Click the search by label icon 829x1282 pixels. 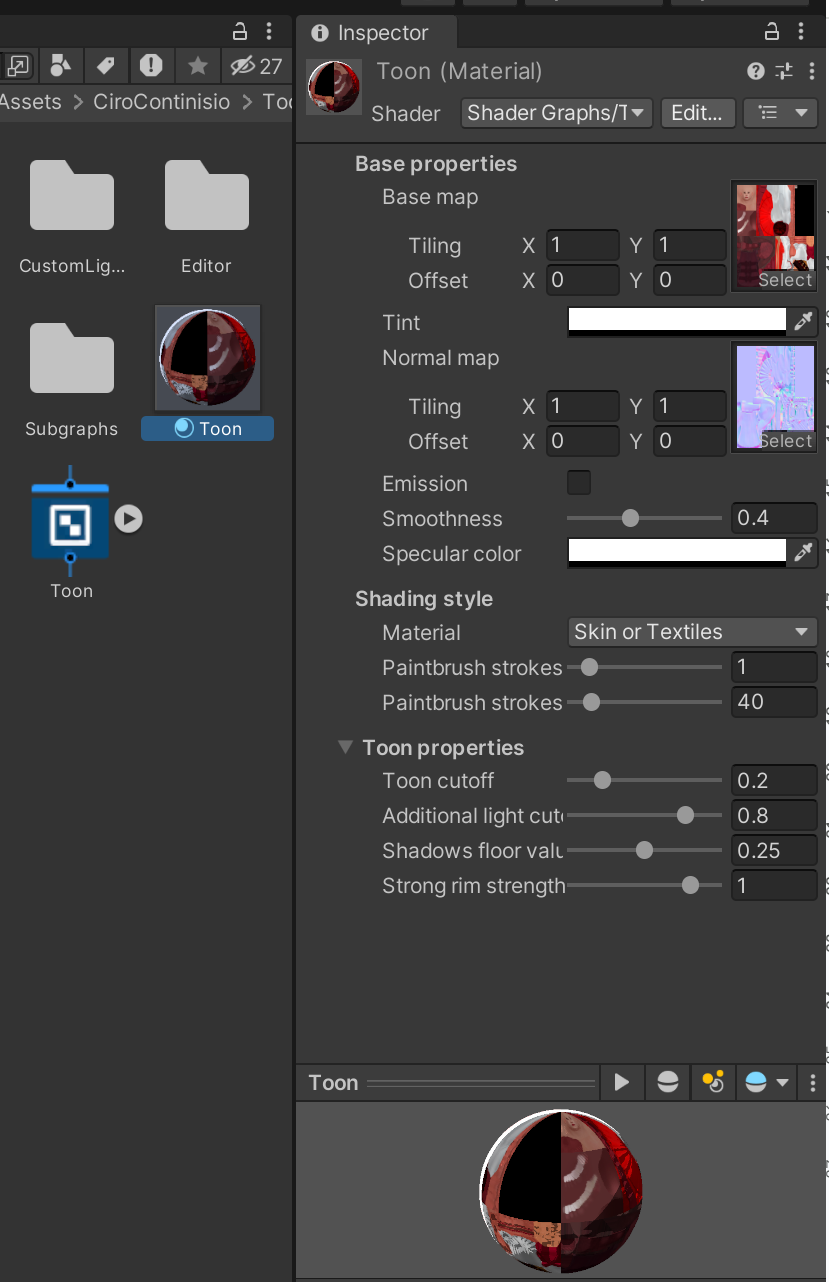105,65
